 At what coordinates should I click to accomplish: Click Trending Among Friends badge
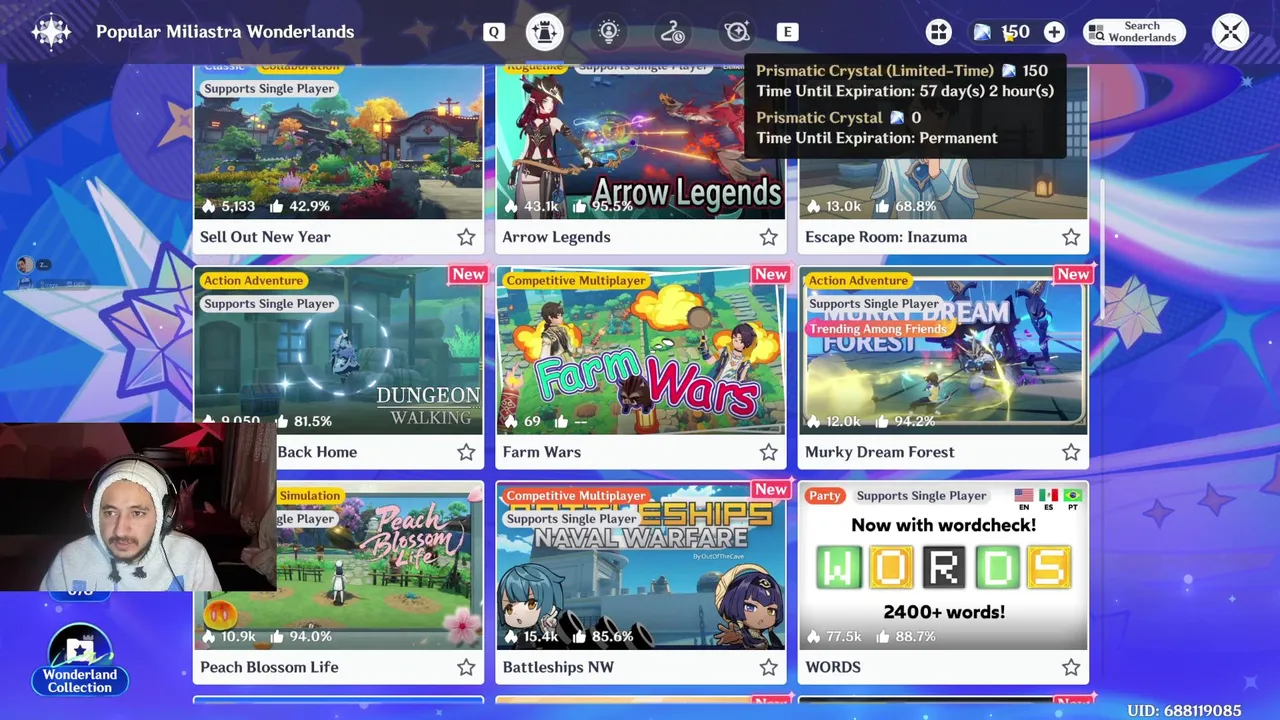[877, 329]
